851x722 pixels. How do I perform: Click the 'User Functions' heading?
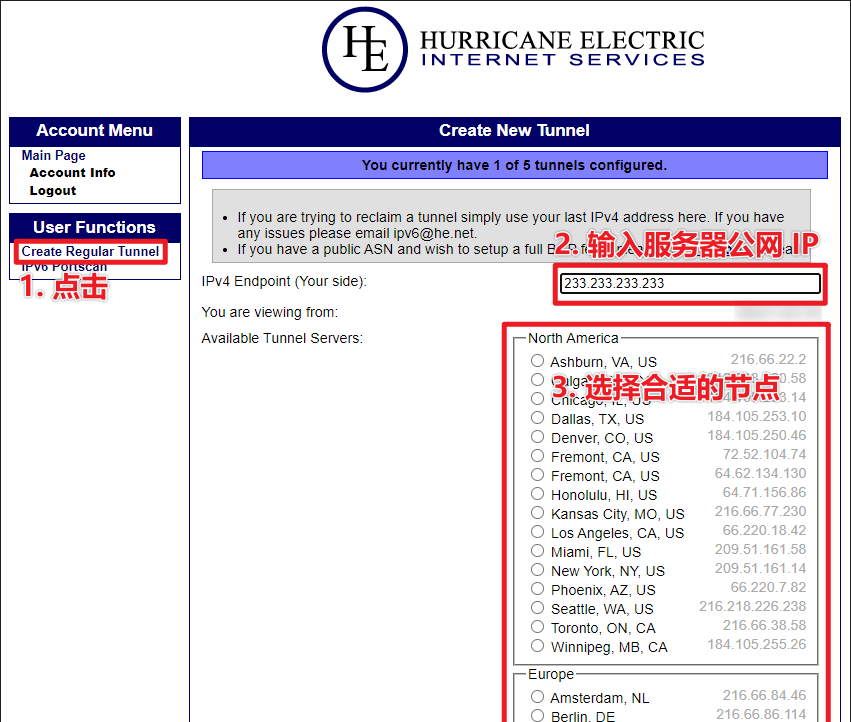pos(94,227)
